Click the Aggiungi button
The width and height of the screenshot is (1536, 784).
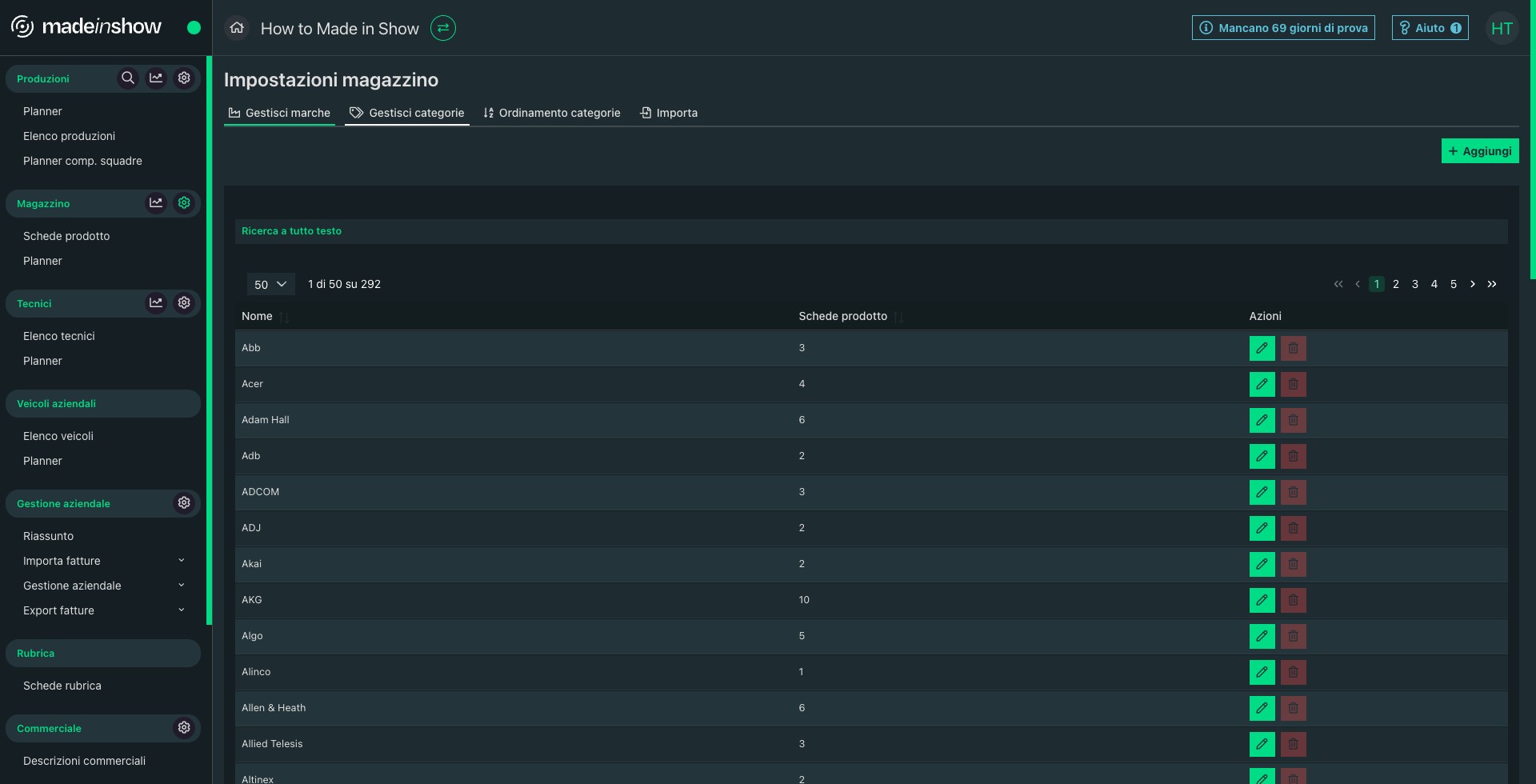click(1479, 151)
